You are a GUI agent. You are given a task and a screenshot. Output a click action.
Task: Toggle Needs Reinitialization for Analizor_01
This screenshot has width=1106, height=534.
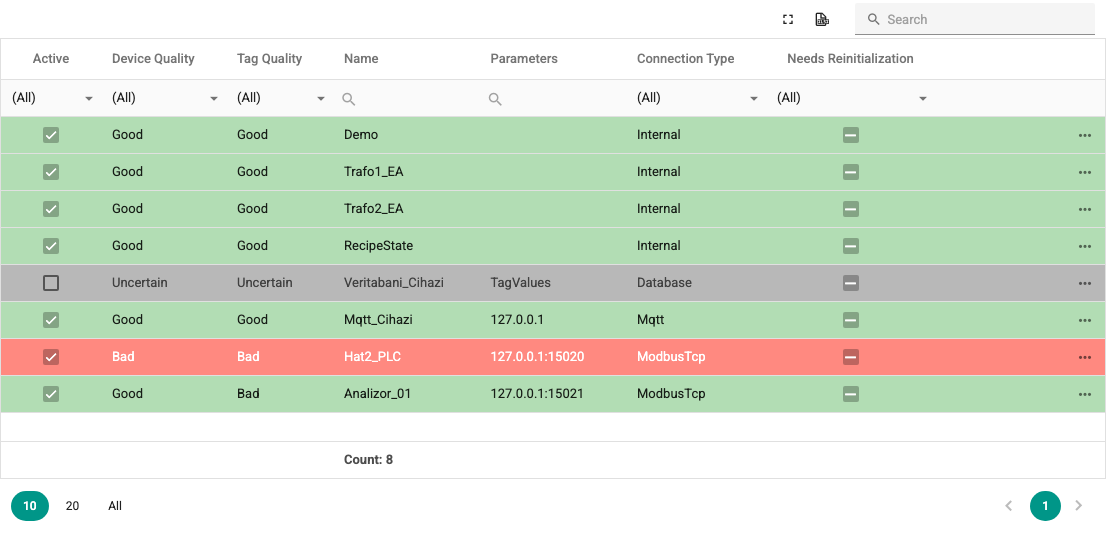(x=851, y=394)
